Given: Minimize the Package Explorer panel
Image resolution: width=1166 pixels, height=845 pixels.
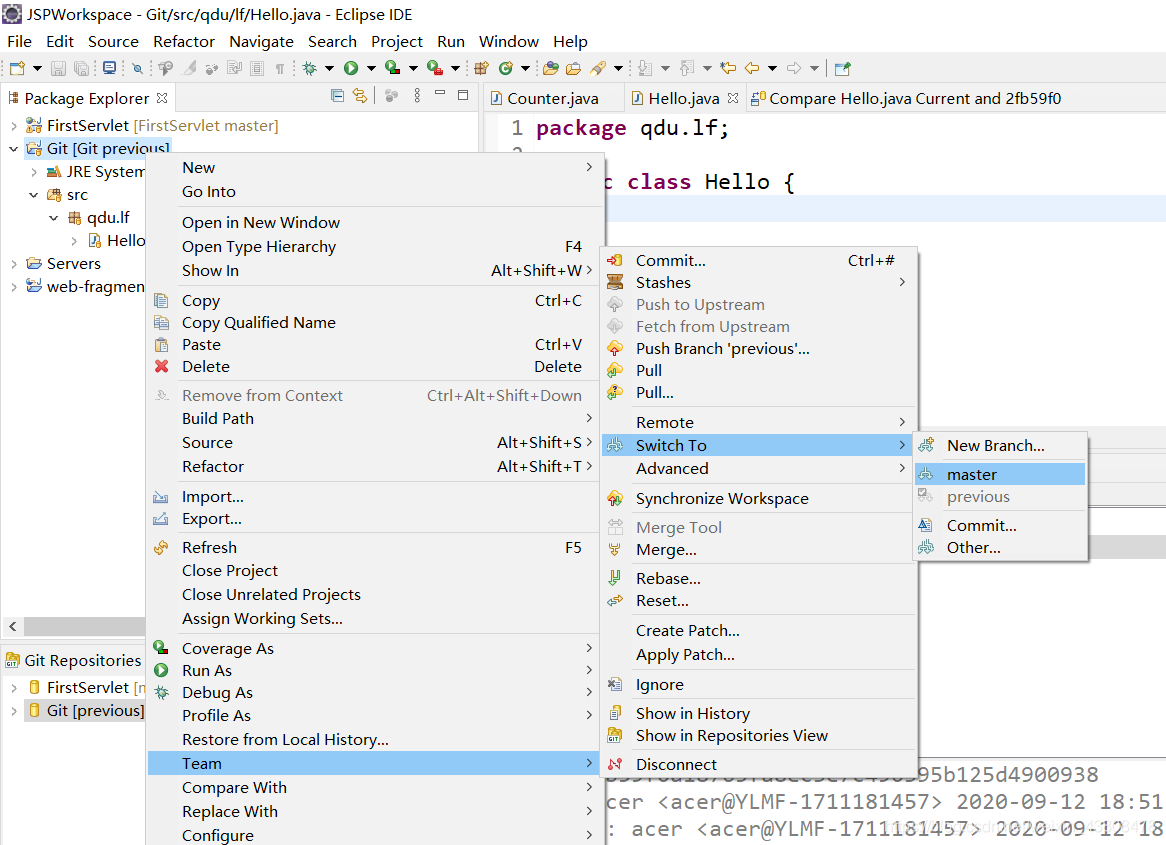Looking at the screenshot, I should [440, 94].
